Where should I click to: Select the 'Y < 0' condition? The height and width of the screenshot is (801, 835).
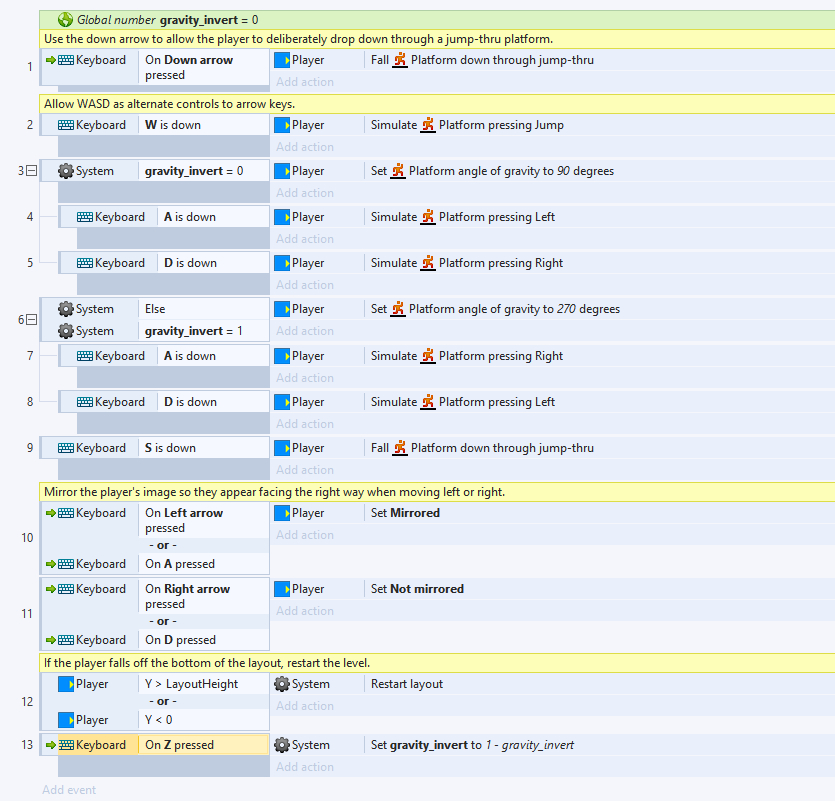click(x=156, y=720)
